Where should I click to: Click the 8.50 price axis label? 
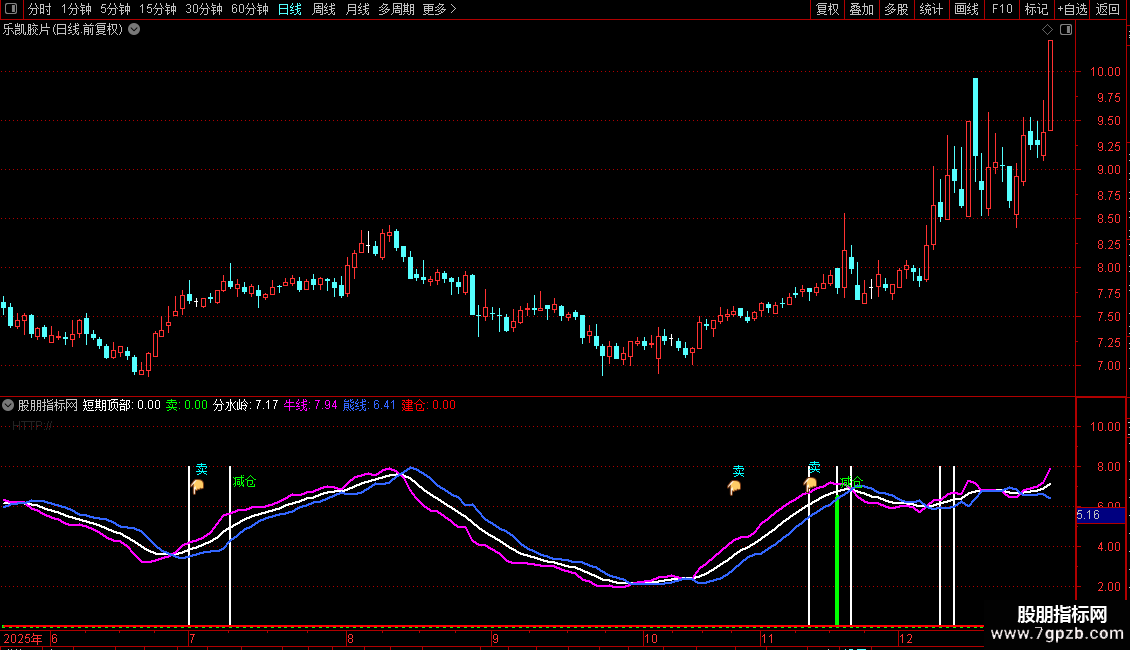pos(1108,218)
